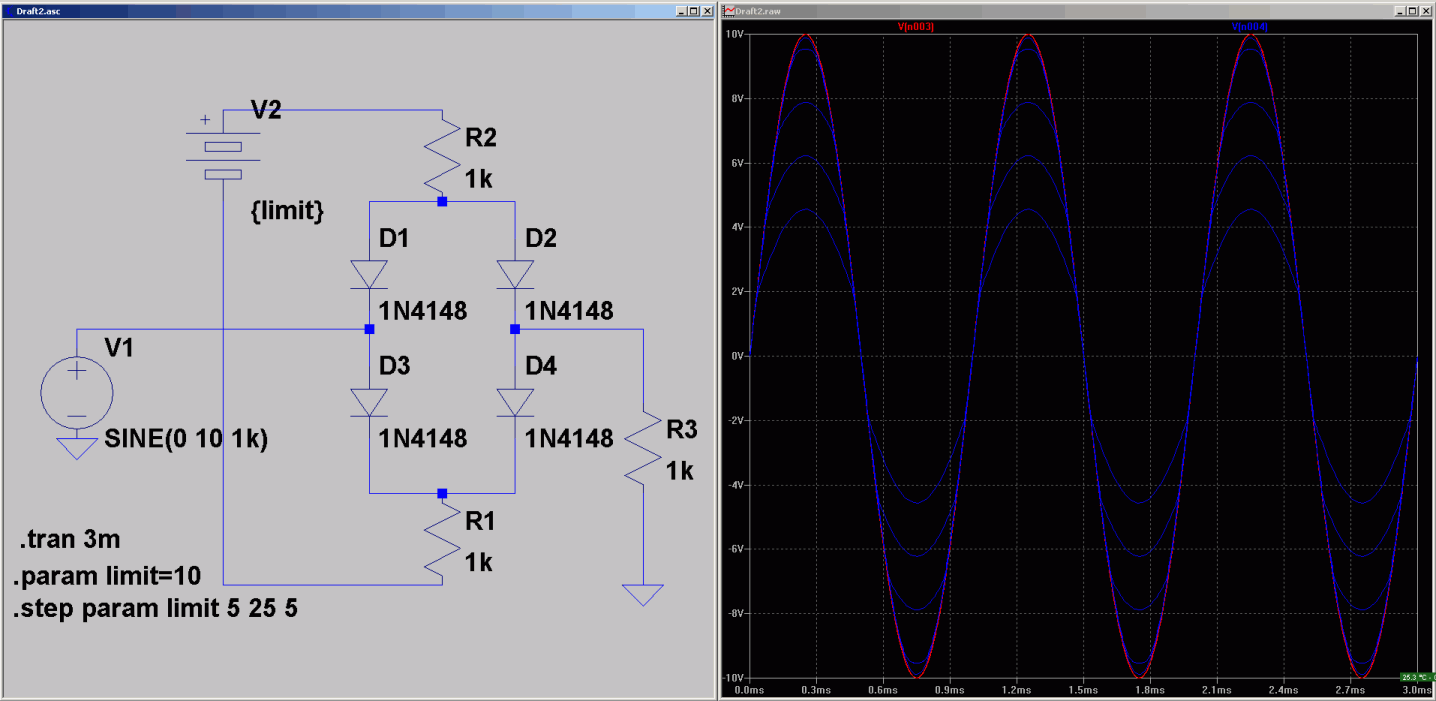
Task: Click the V1 sine voltage source symbol
Action: (x=77, y=393)
